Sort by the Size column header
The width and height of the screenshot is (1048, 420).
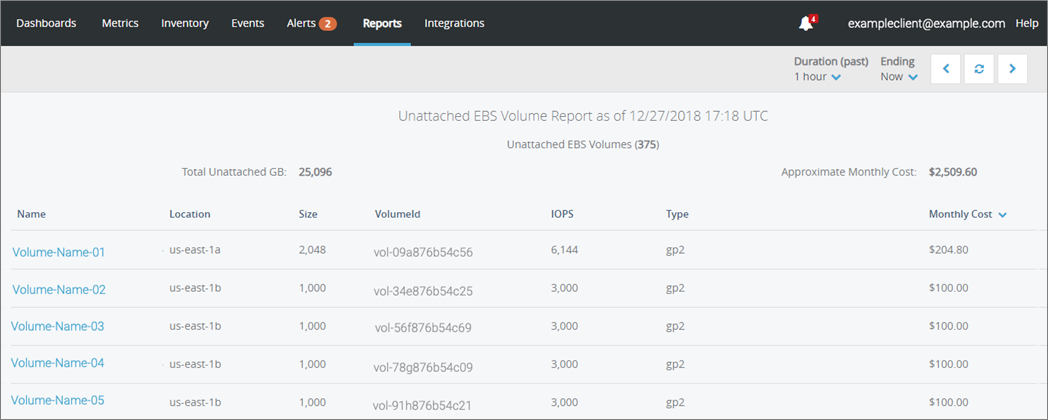coord(308,215)
